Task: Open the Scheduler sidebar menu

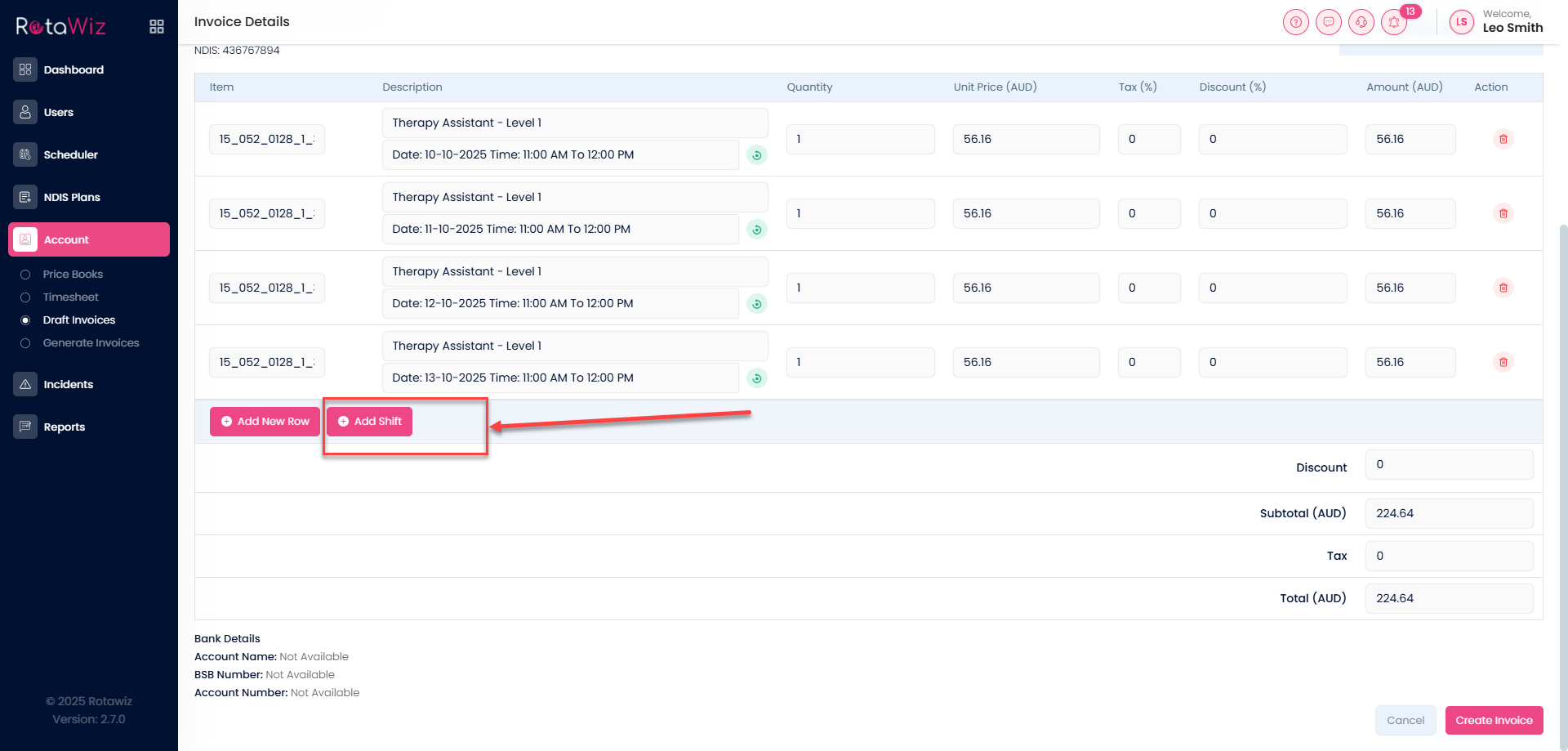Action: (x=70, y=154)
